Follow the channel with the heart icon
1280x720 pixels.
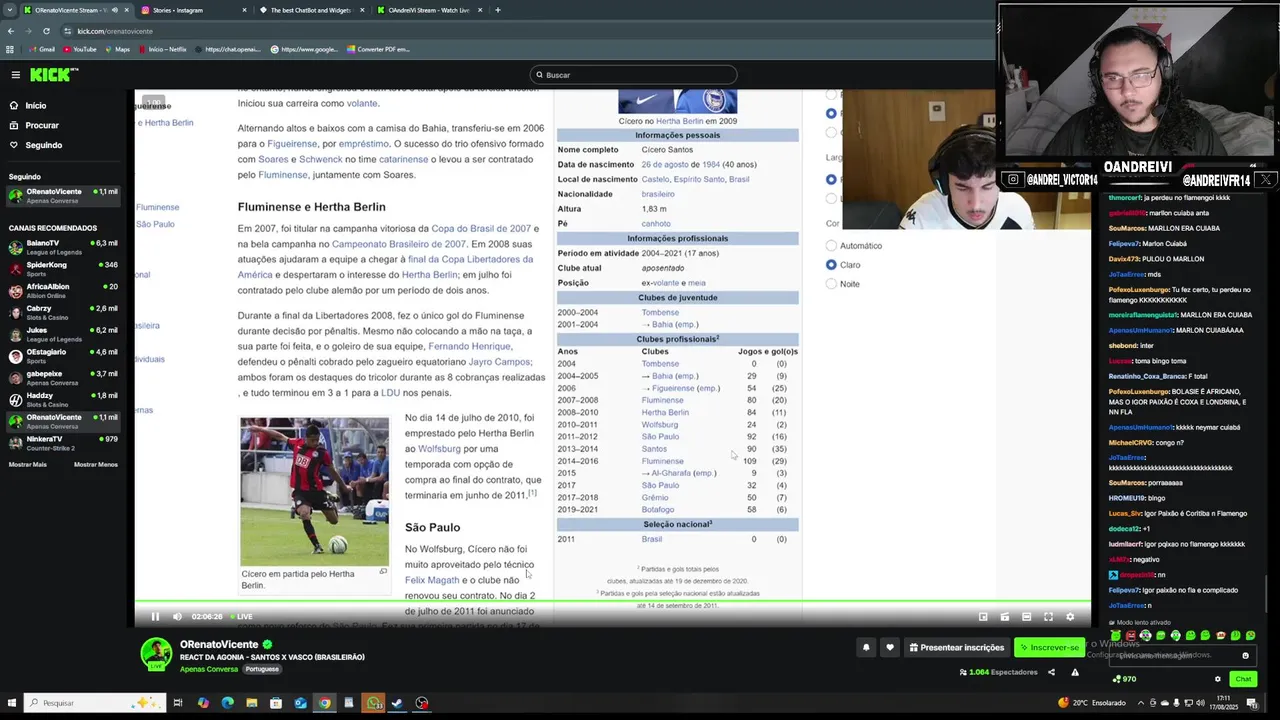coord(890,647)
